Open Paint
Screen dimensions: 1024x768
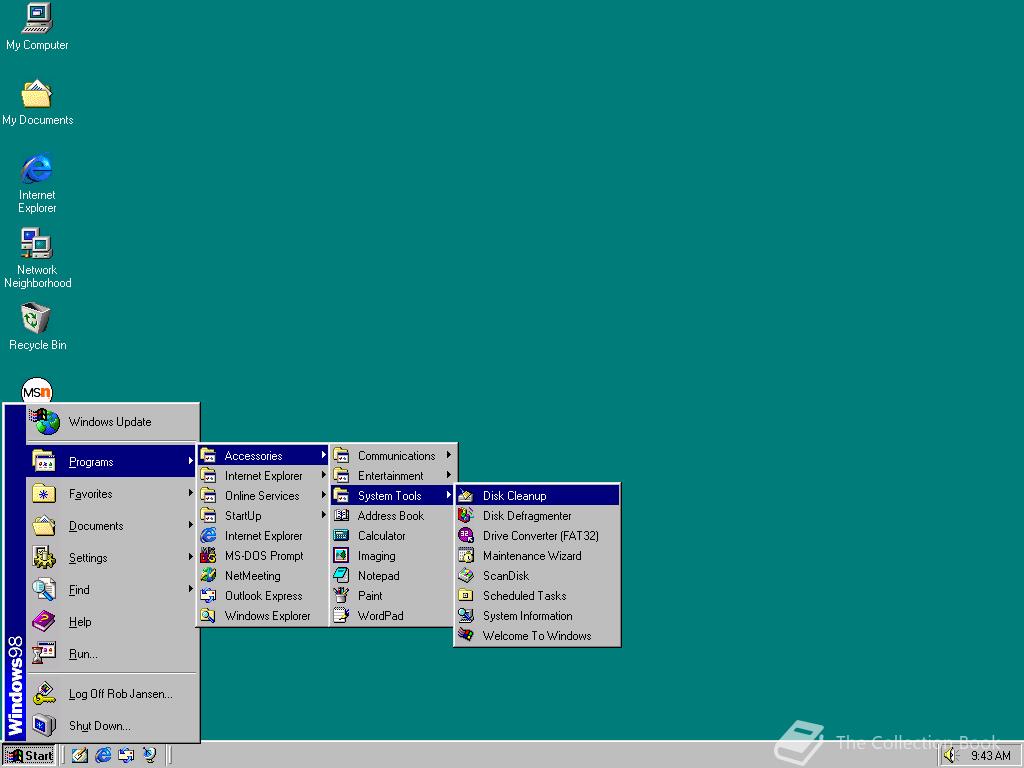392,596
